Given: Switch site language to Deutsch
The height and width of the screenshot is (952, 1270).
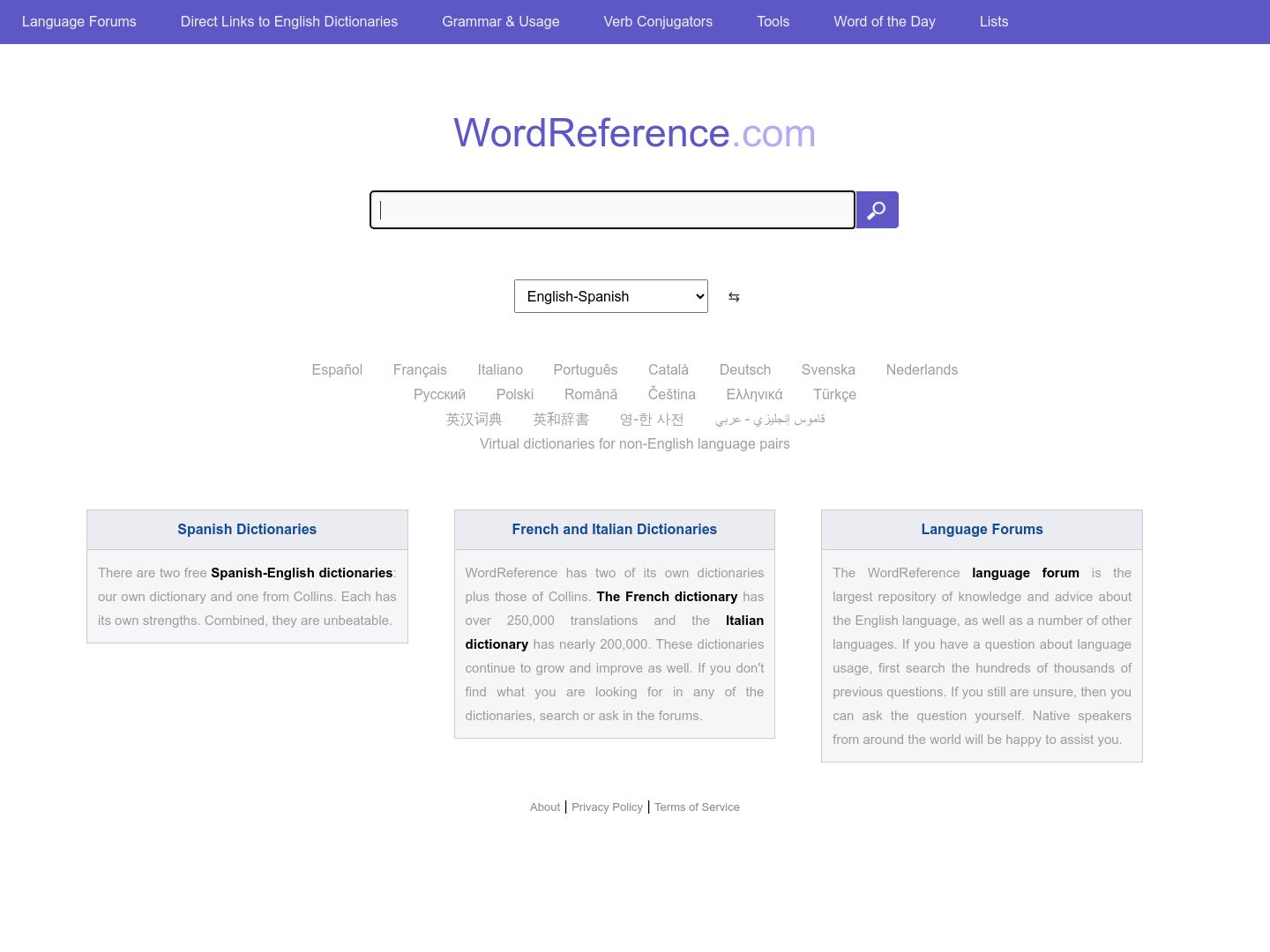Looking at the screenshot, I should pyautogui.click(x=745, y=369).
